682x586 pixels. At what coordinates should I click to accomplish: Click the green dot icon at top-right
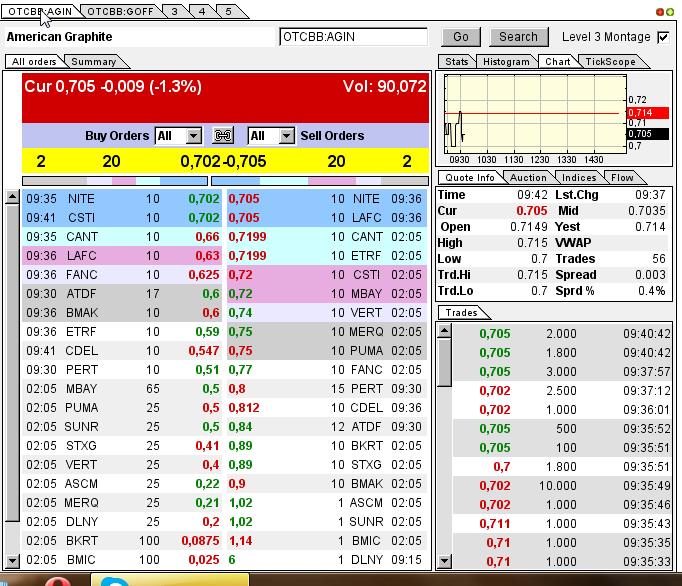point(672,11)
